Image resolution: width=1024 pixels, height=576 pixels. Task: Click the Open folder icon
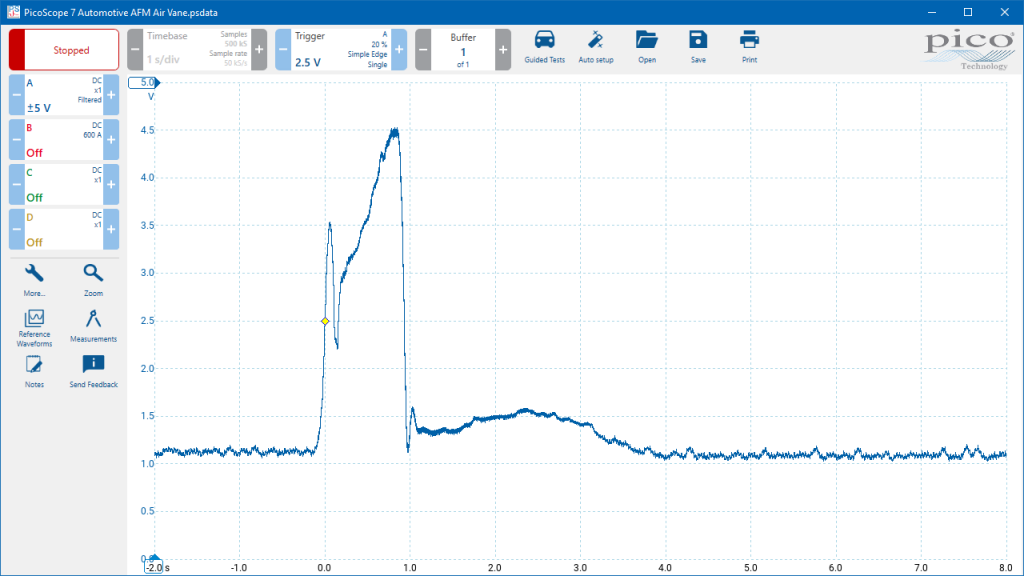[647, 47]
